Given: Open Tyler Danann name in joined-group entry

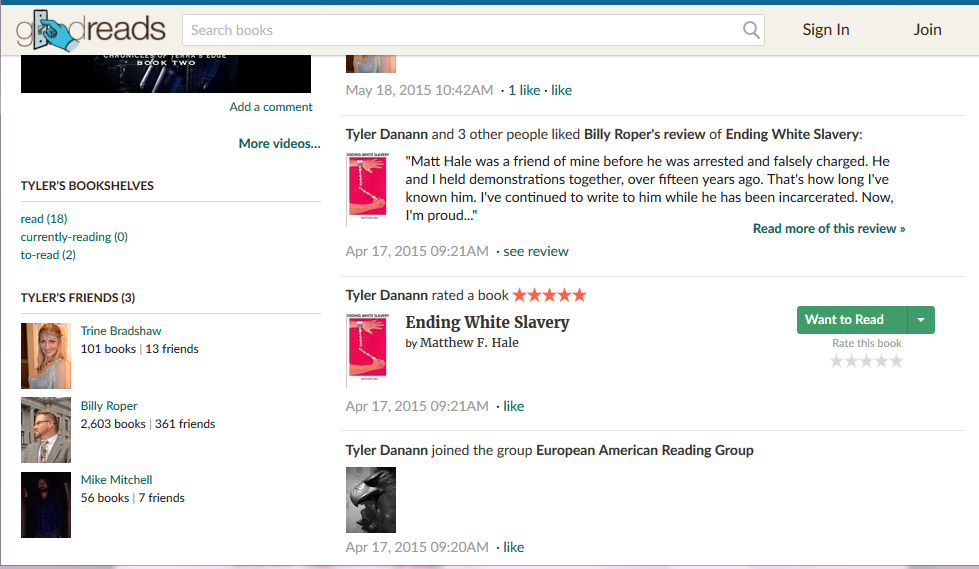Looking at the screenshot, I should point(386,450).
